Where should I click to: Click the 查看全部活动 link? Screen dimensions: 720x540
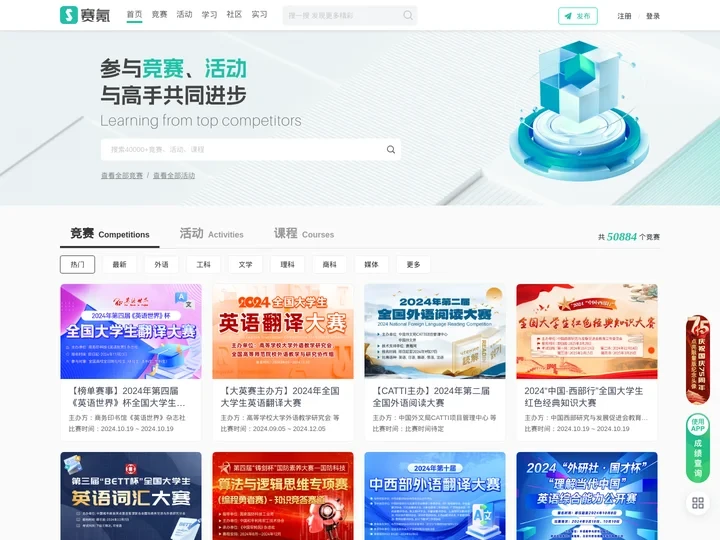click(x=174, y=175)
